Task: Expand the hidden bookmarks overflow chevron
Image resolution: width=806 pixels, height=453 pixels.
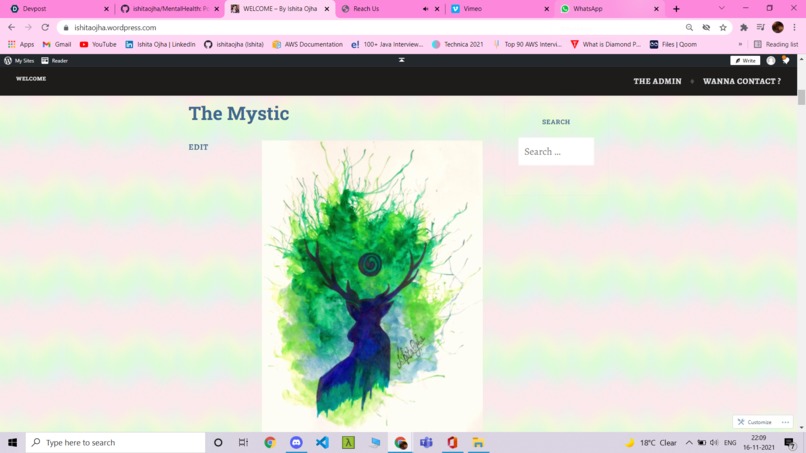Action: click(x=740, y=44)
